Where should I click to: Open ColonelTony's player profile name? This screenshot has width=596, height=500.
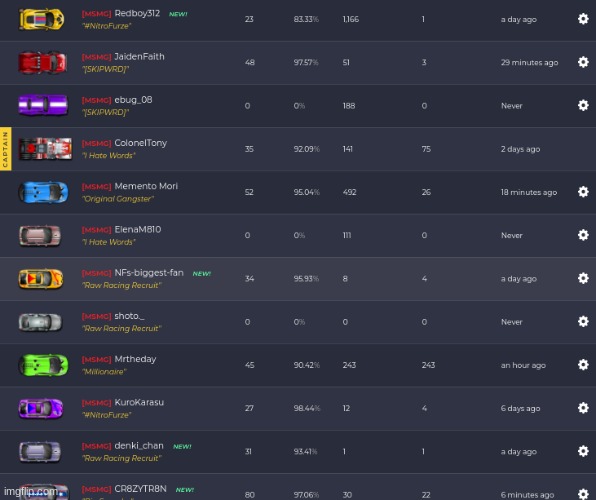coord(141,143)
